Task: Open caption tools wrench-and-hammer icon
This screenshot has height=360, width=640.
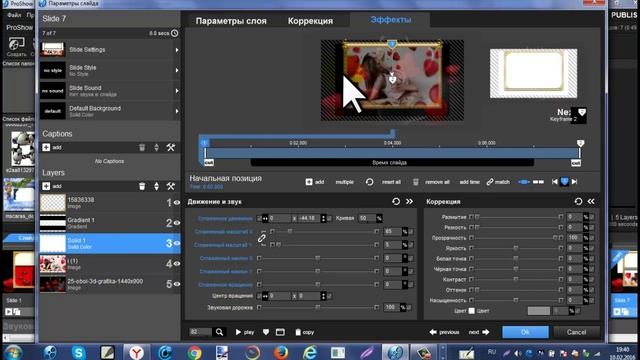Action: [171, 147]
